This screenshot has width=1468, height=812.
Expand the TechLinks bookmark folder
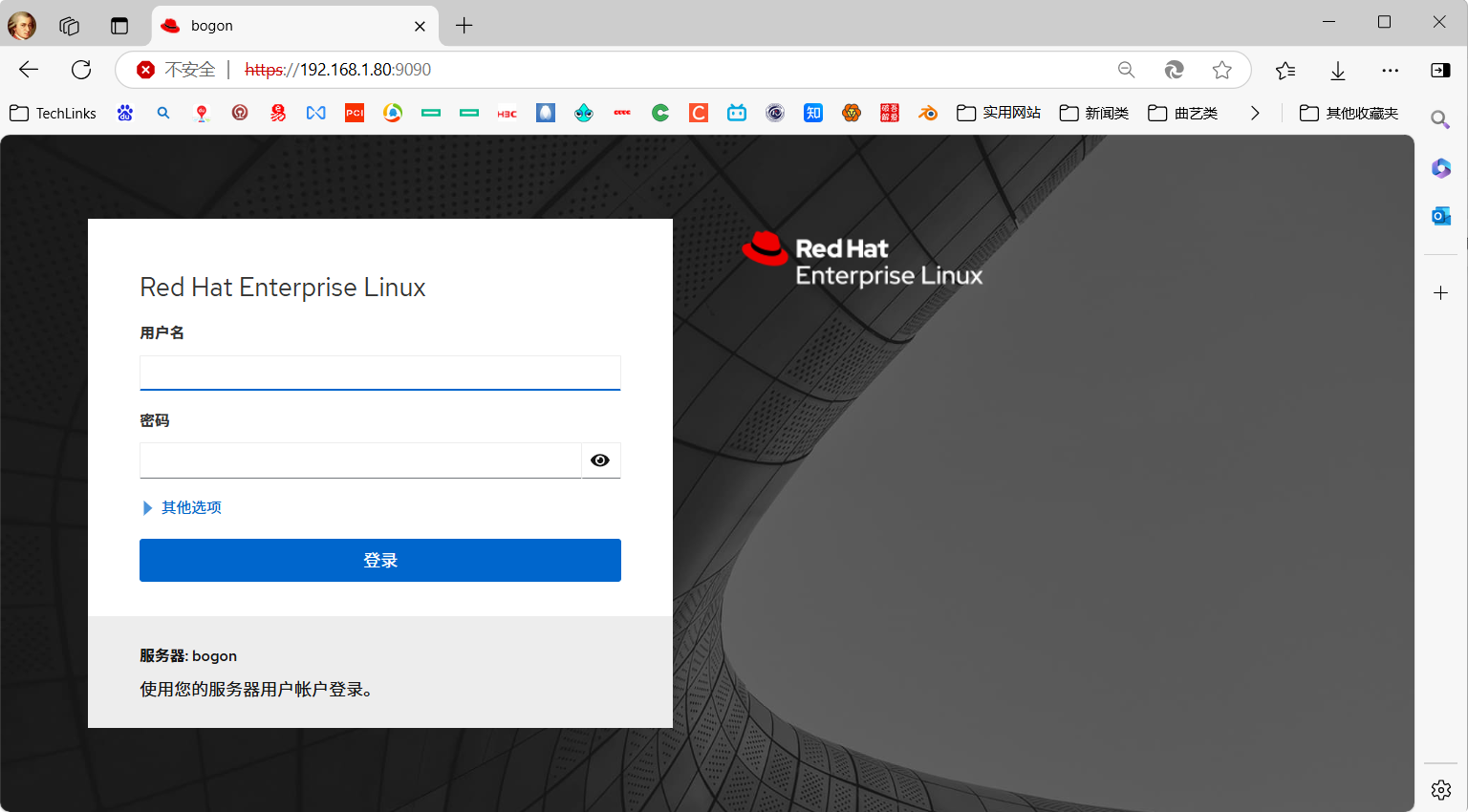tap(54, 113)
